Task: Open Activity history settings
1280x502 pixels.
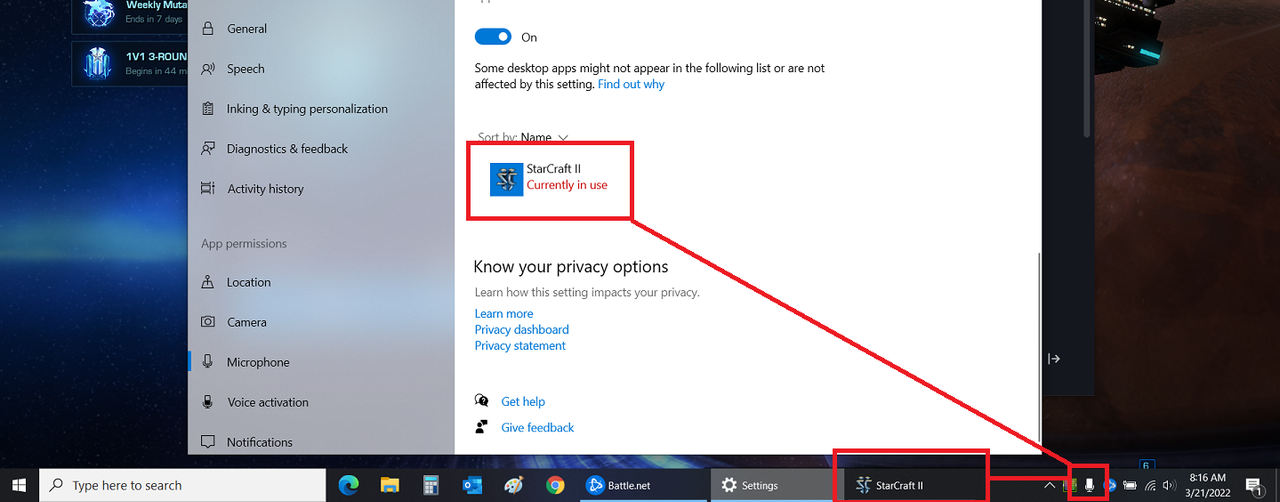Action: (265, 189)
